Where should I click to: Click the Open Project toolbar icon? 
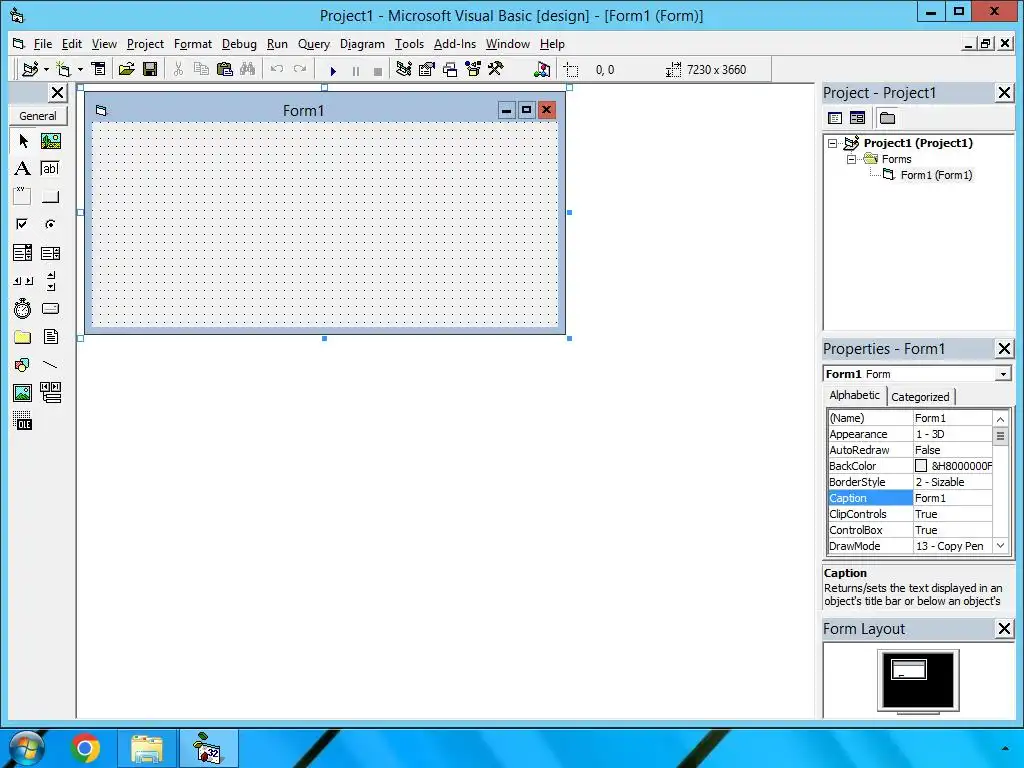tap(127, 69)
